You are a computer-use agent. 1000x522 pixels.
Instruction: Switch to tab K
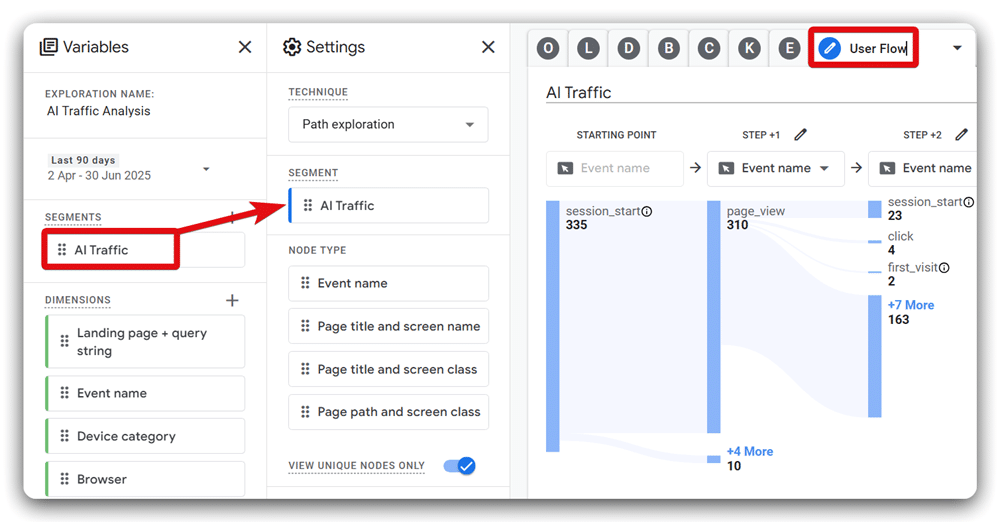coord(749,48)
